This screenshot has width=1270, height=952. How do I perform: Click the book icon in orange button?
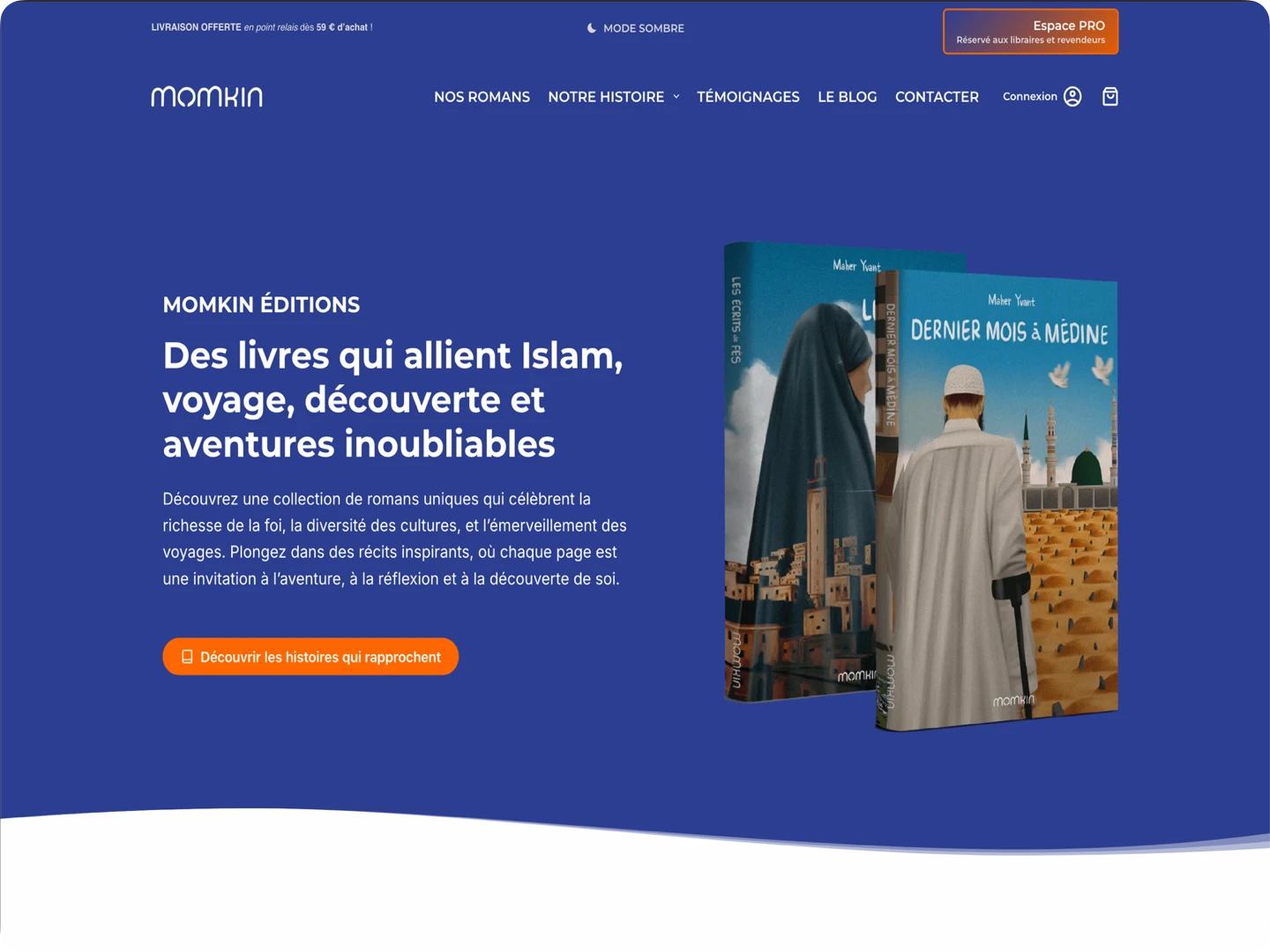[x=187, y=657]
